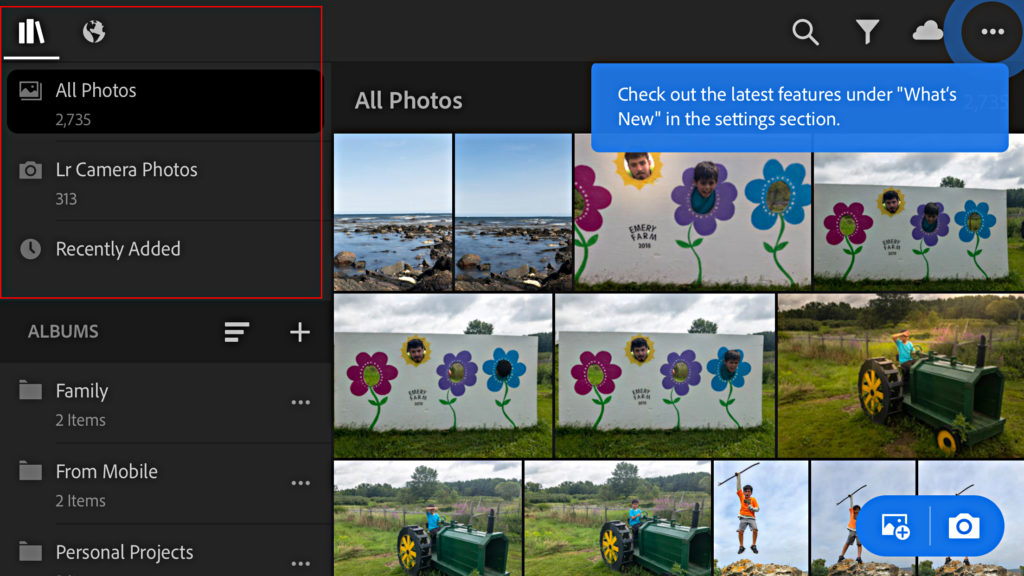Open options for Personal Projects album
Screen dimensions: 1024x576
click(300, 555)
